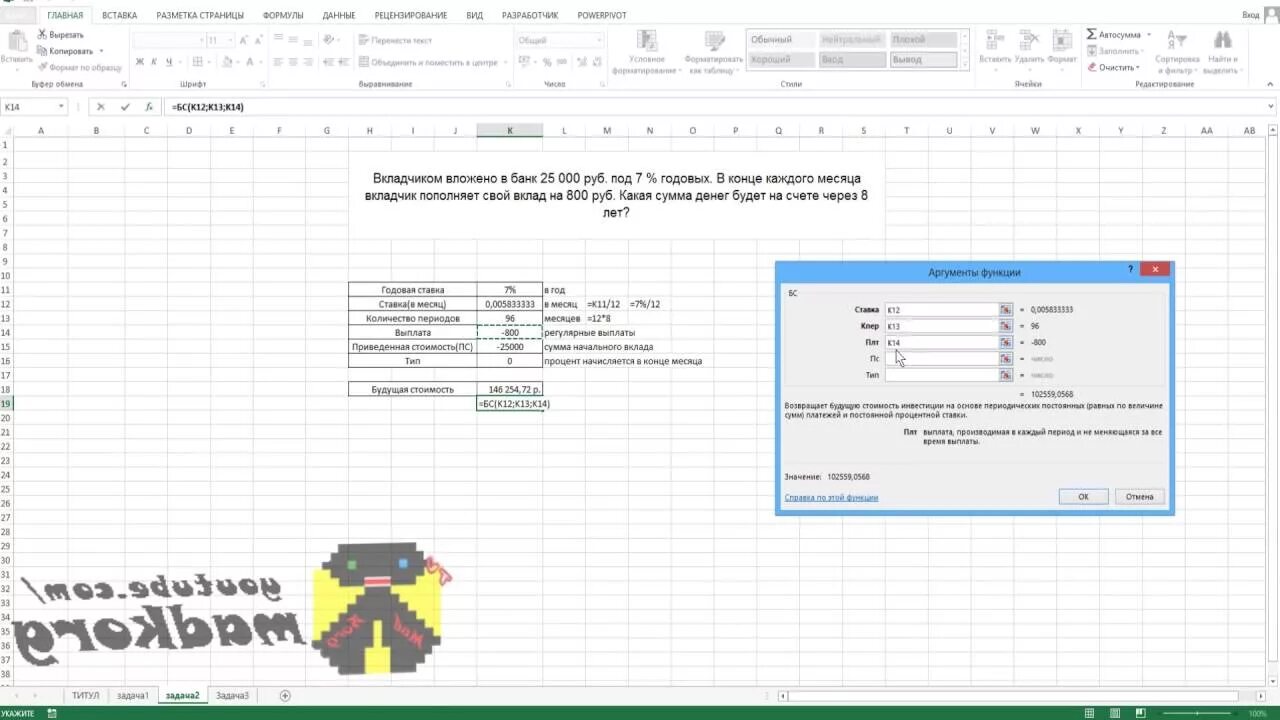The height and width of the screenshot is (720, 1280).
Task: Open the ДАННЫЕ ribbon tab
Action: (339, 15)
